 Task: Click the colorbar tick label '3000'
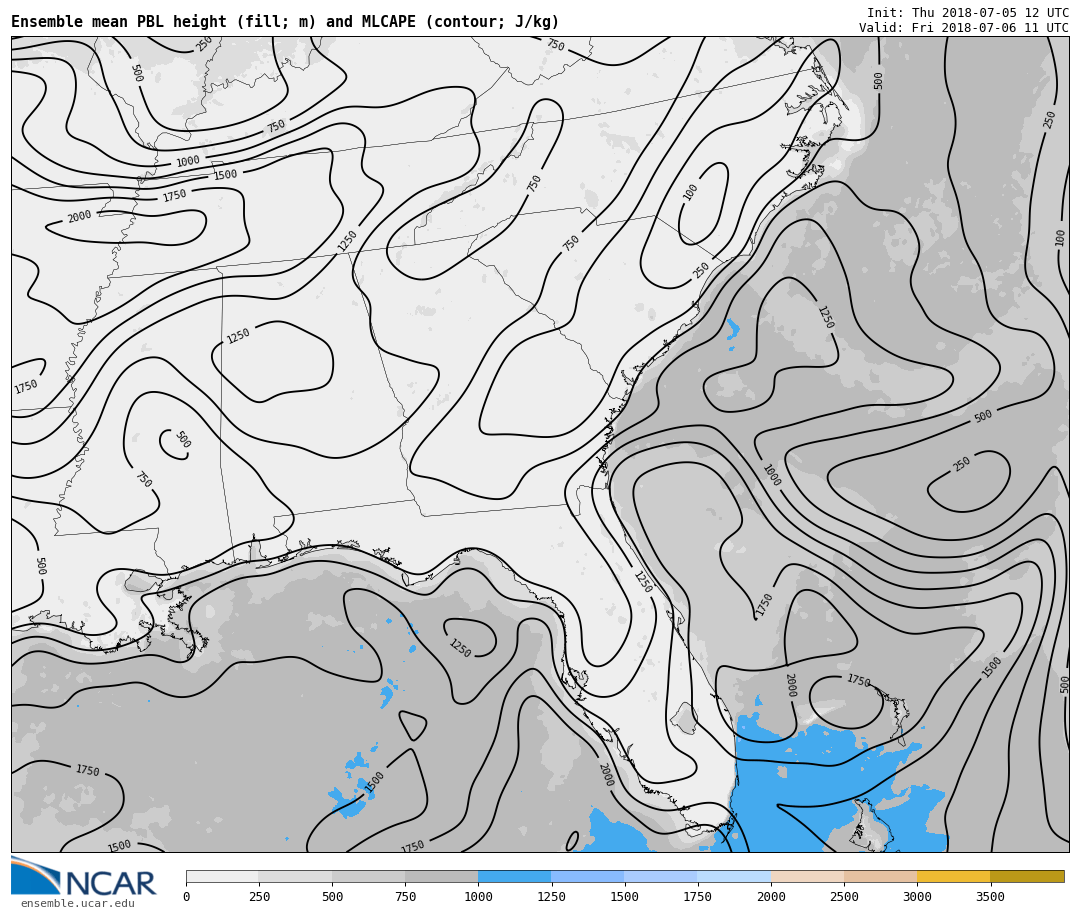[x=917, y=896]
